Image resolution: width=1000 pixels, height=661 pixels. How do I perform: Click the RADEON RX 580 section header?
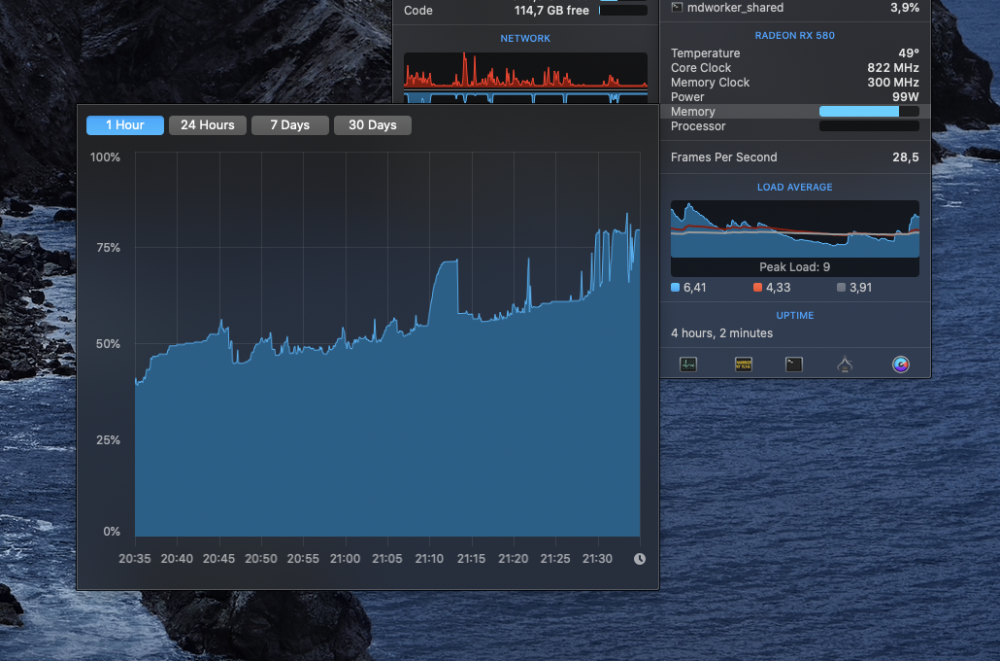(x=795, y=36)
